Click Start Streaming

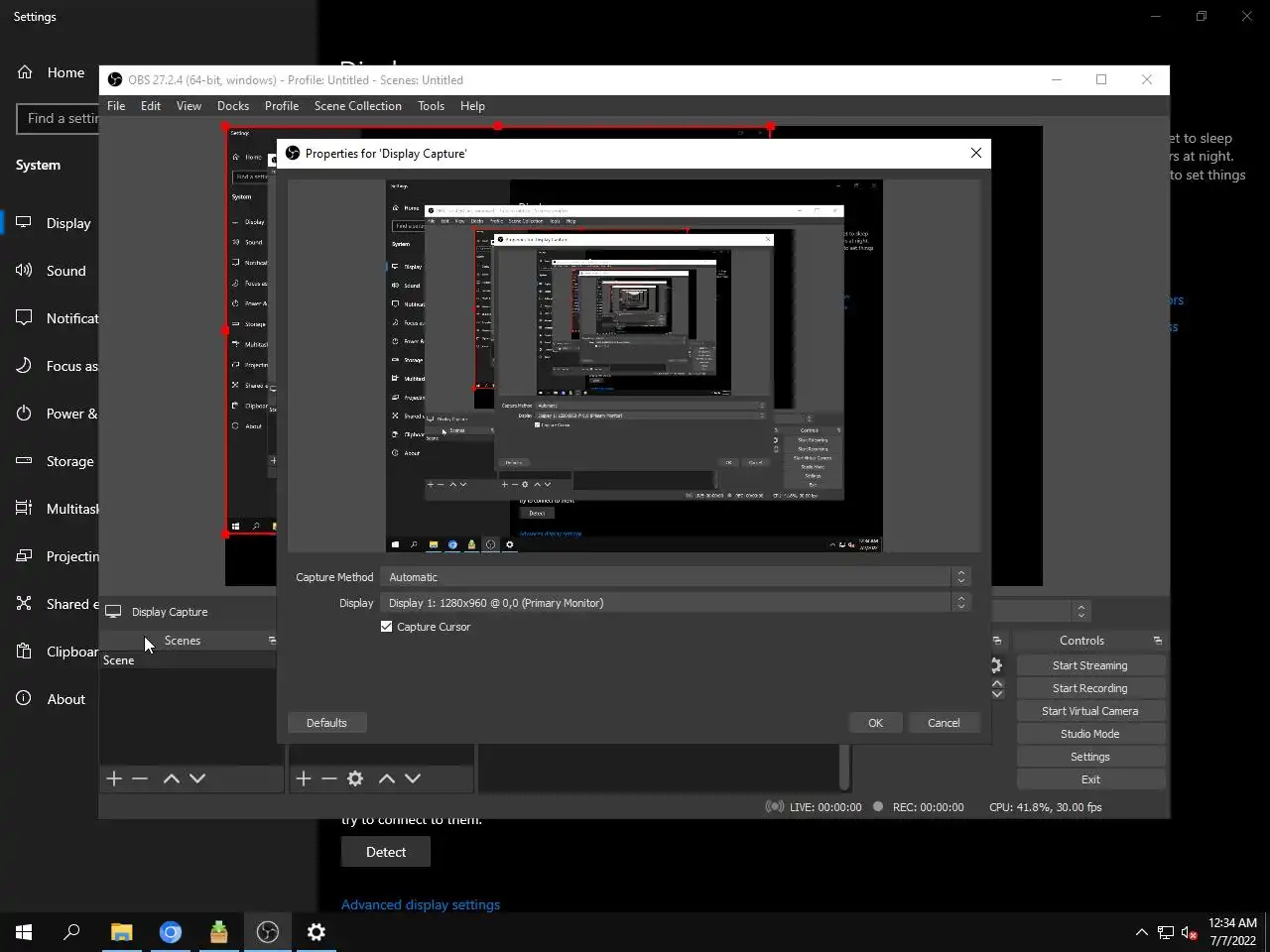[x=1089, y=665]
